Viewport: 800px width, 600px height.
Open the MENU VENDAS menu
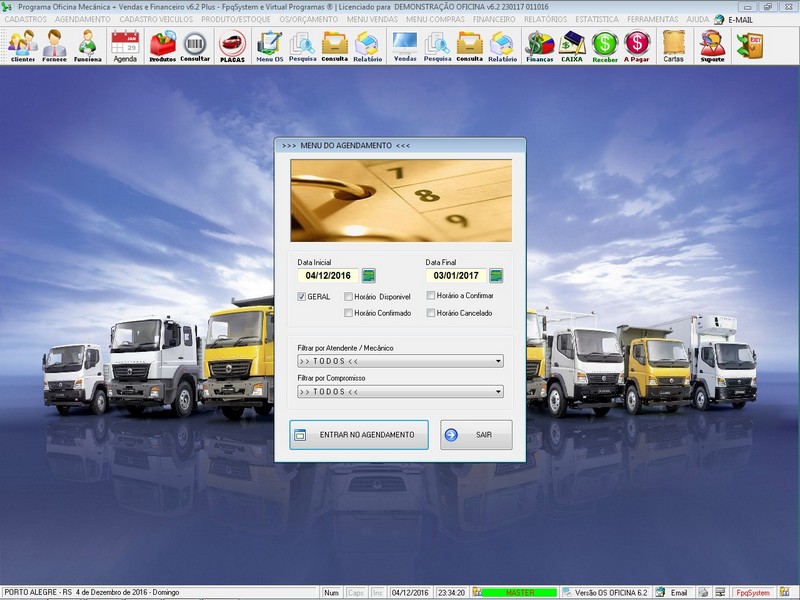(372, 19)
